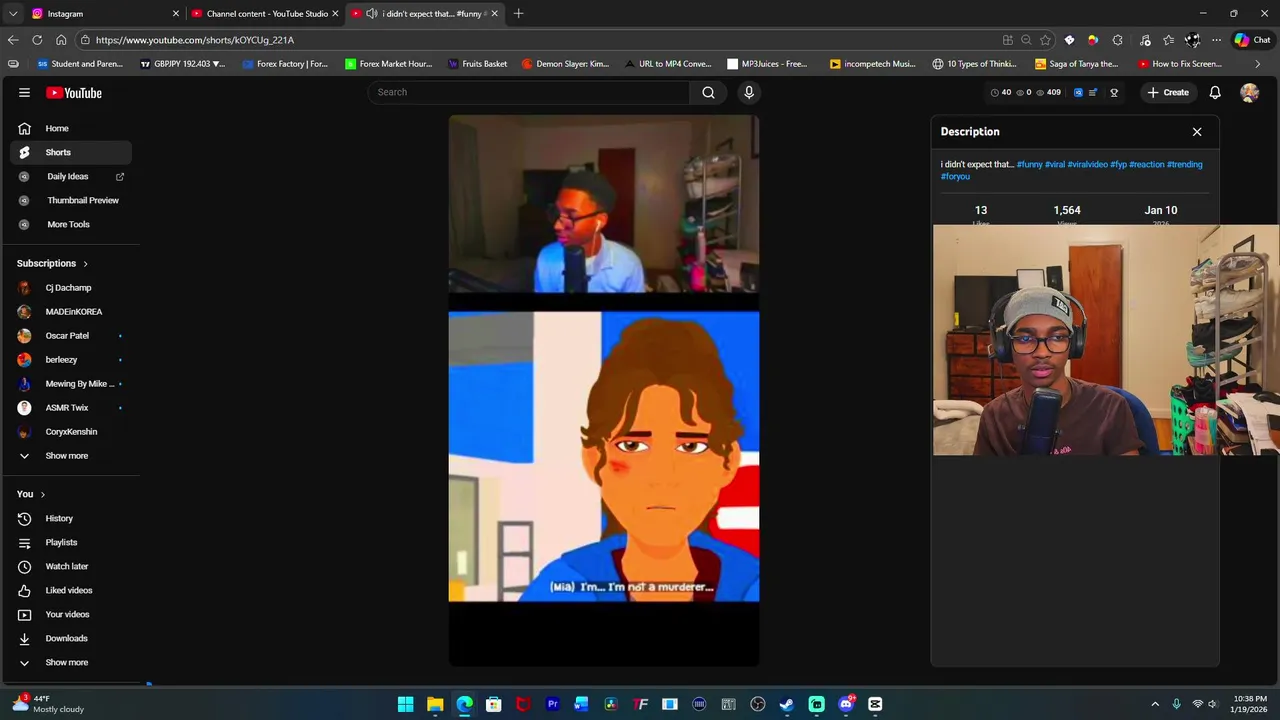Open CoryxKenshin channel subscription
The height and width of the screenshot is (720, 1280).
pos(70,432)
